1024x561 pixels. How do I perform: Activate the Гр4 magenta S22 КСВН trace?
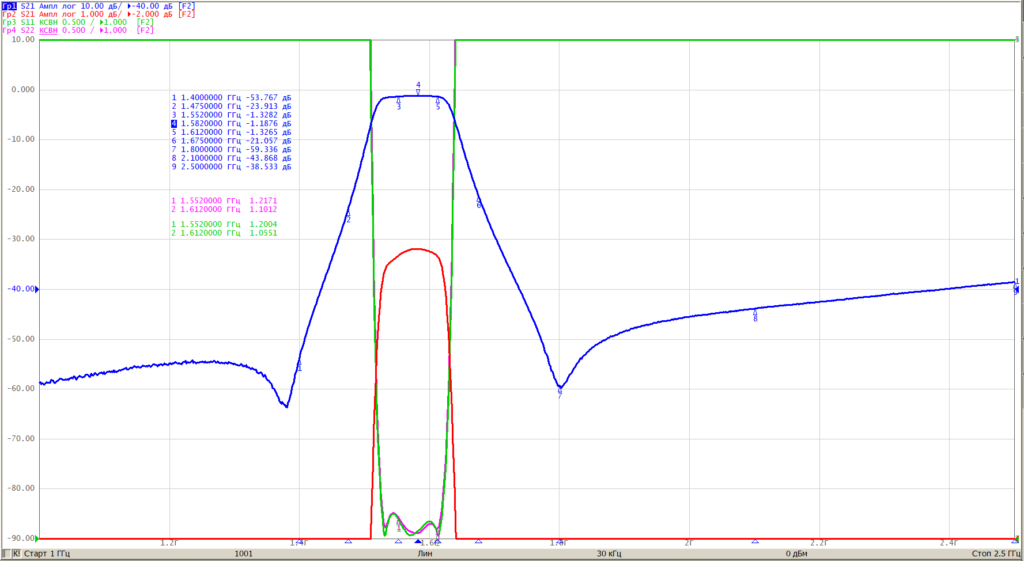click(x=9, y=30)
